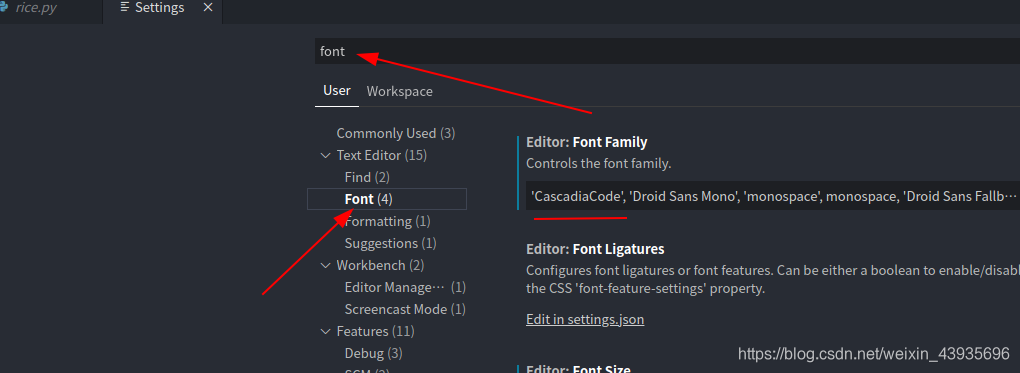The height and width of the screenshot is (373, 1020).
Task: Select Screencast Mode (1) category
Action: [x=405, y=309]
